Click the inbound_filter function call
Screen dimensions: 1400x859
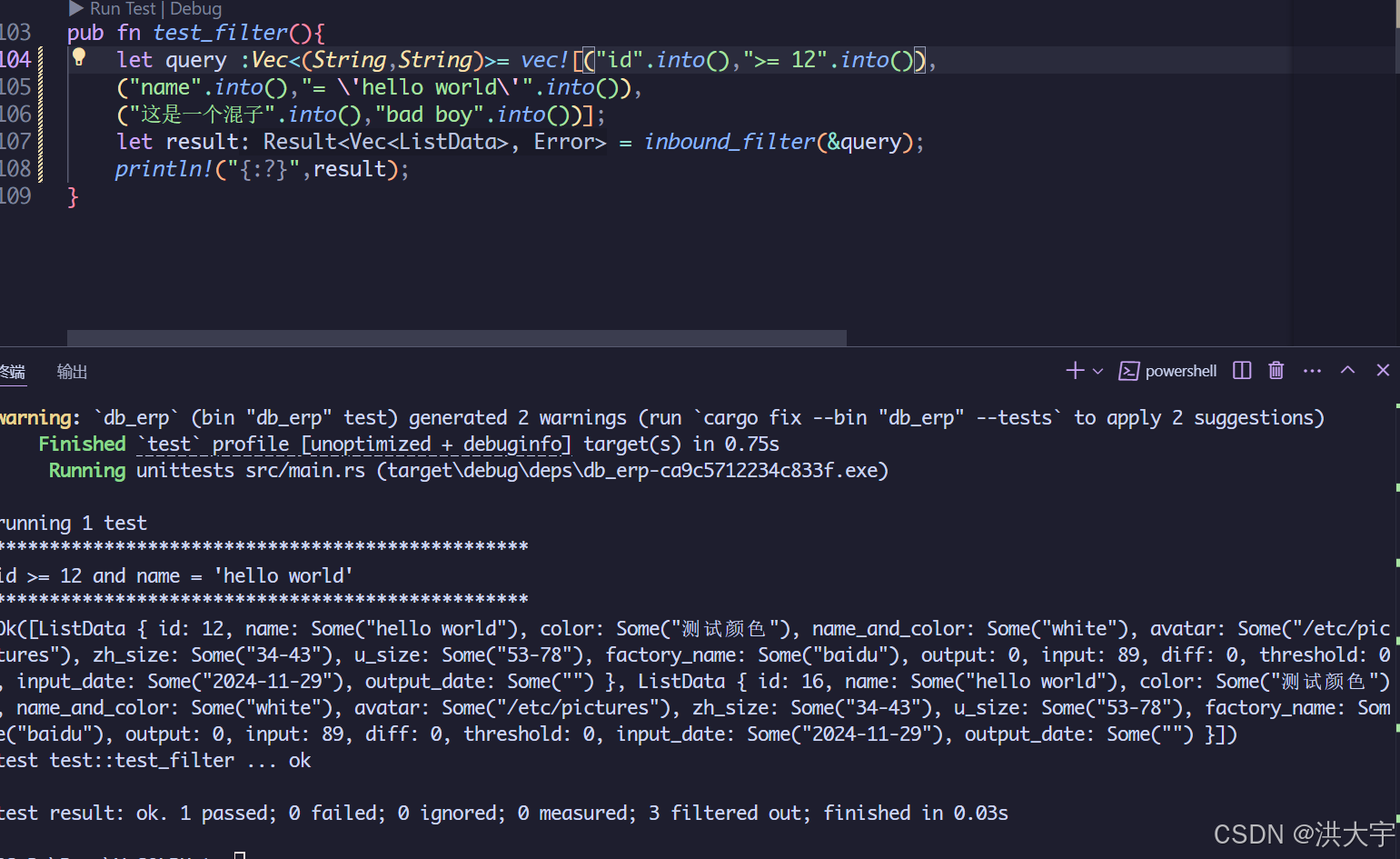tap(730, 142)
